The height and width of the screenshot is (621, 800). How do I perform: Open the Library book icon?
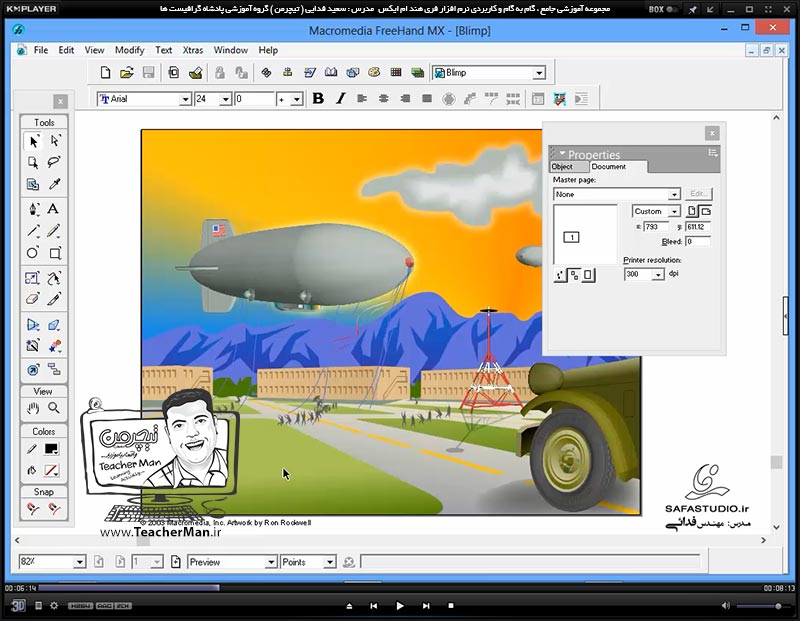(x=331, y=72)
